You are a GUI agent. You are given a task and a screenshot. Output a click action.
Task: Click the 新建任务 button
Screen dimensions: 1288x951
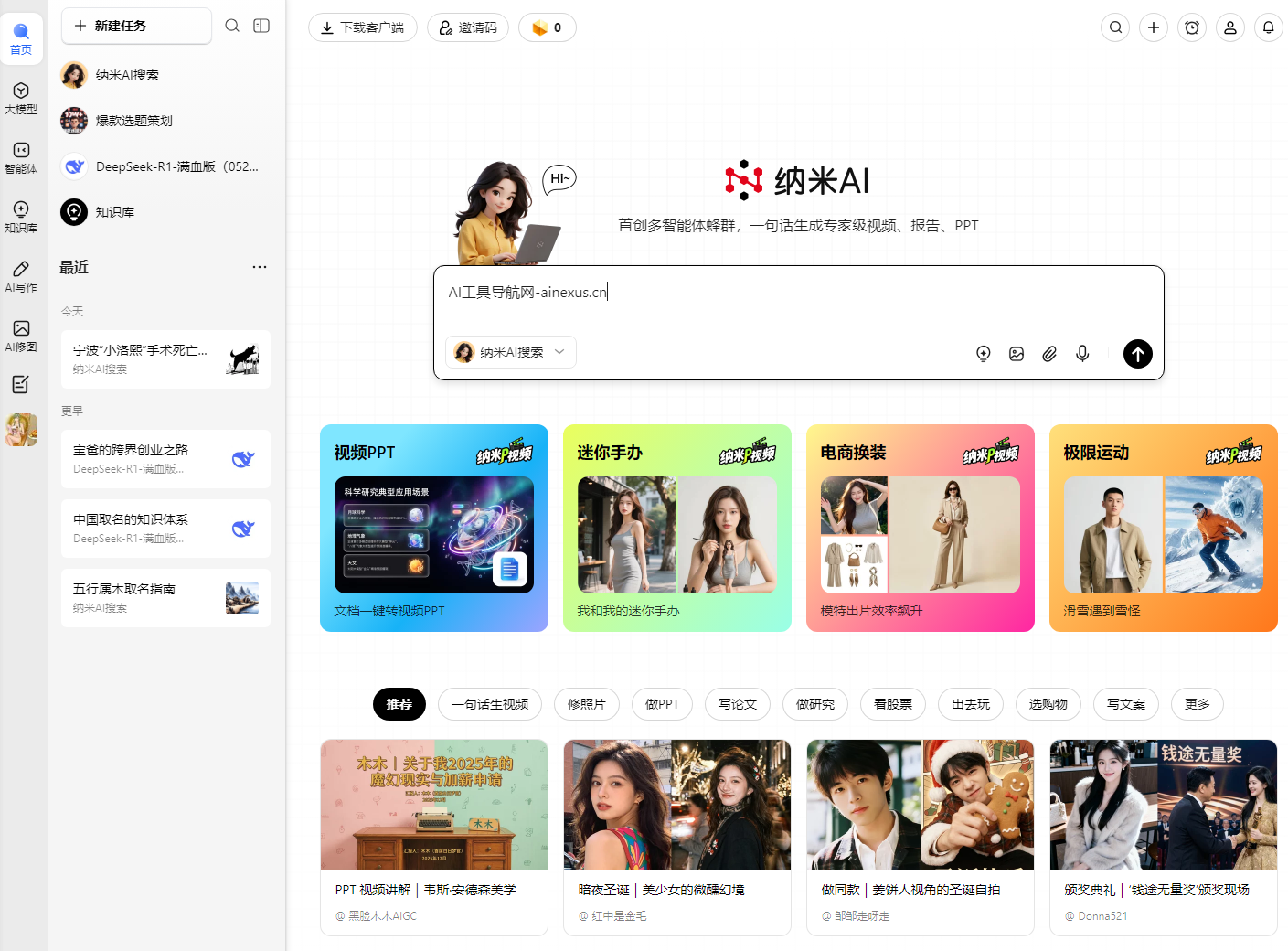(136, 26)
